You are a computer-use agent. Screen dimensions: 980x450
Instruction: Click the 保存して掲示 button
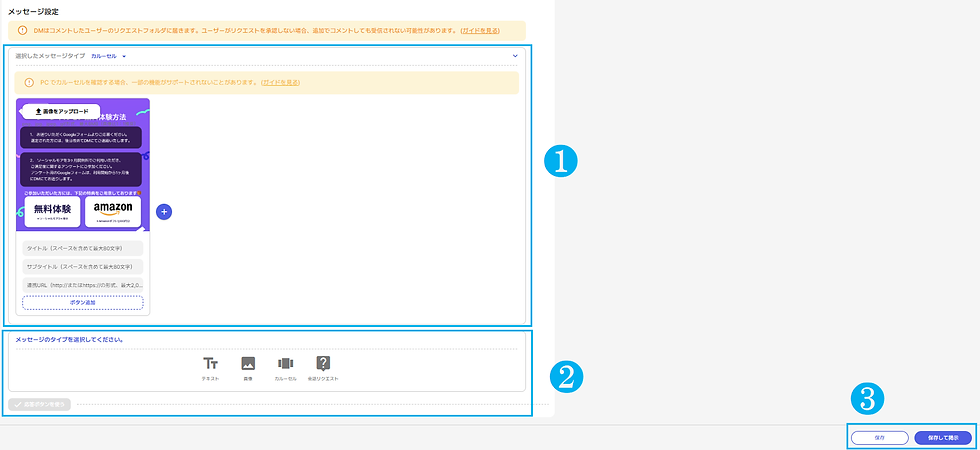click(x=943, y=438)
